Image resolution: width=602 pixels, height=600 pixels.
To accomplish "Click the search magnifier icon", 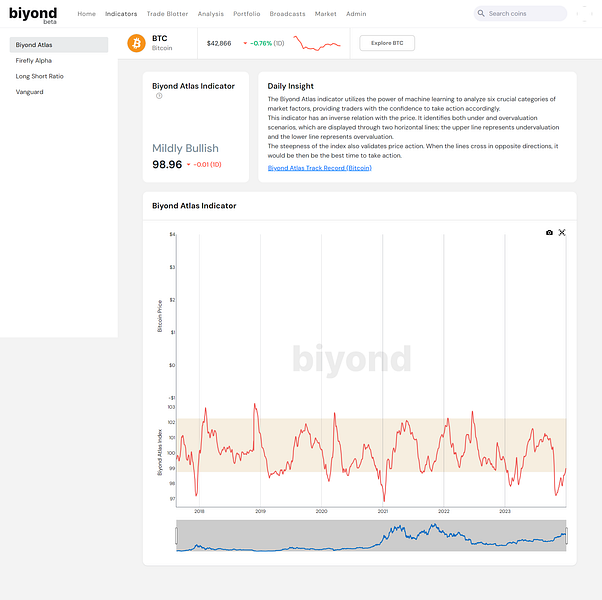I will point(481,13).
